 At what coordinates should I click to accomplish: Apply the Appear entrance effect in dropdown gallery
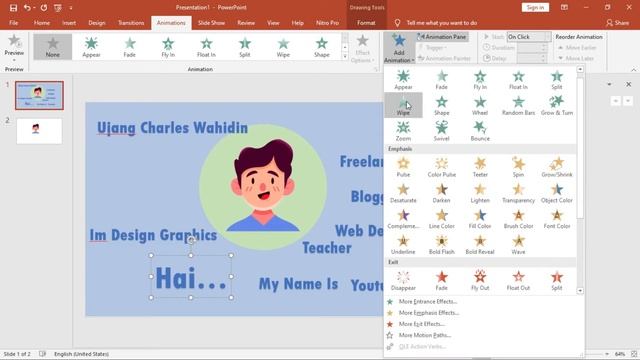point(403,80)
